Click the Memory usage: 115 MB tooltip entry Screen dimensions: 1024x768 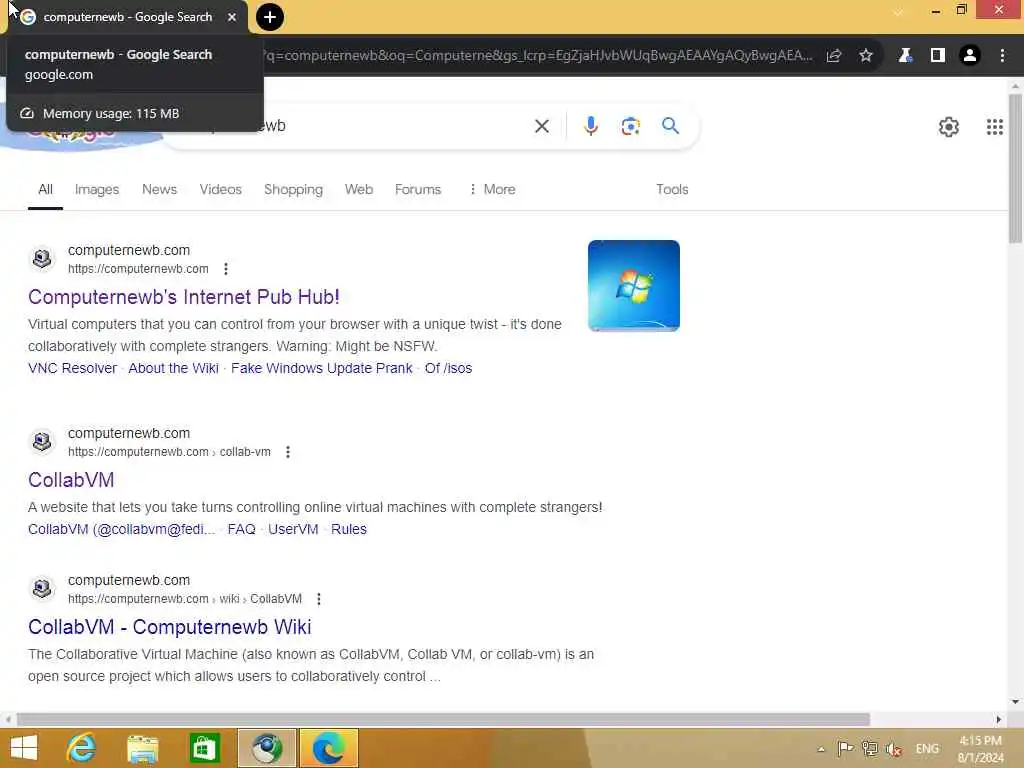click(x=135, y=113)
